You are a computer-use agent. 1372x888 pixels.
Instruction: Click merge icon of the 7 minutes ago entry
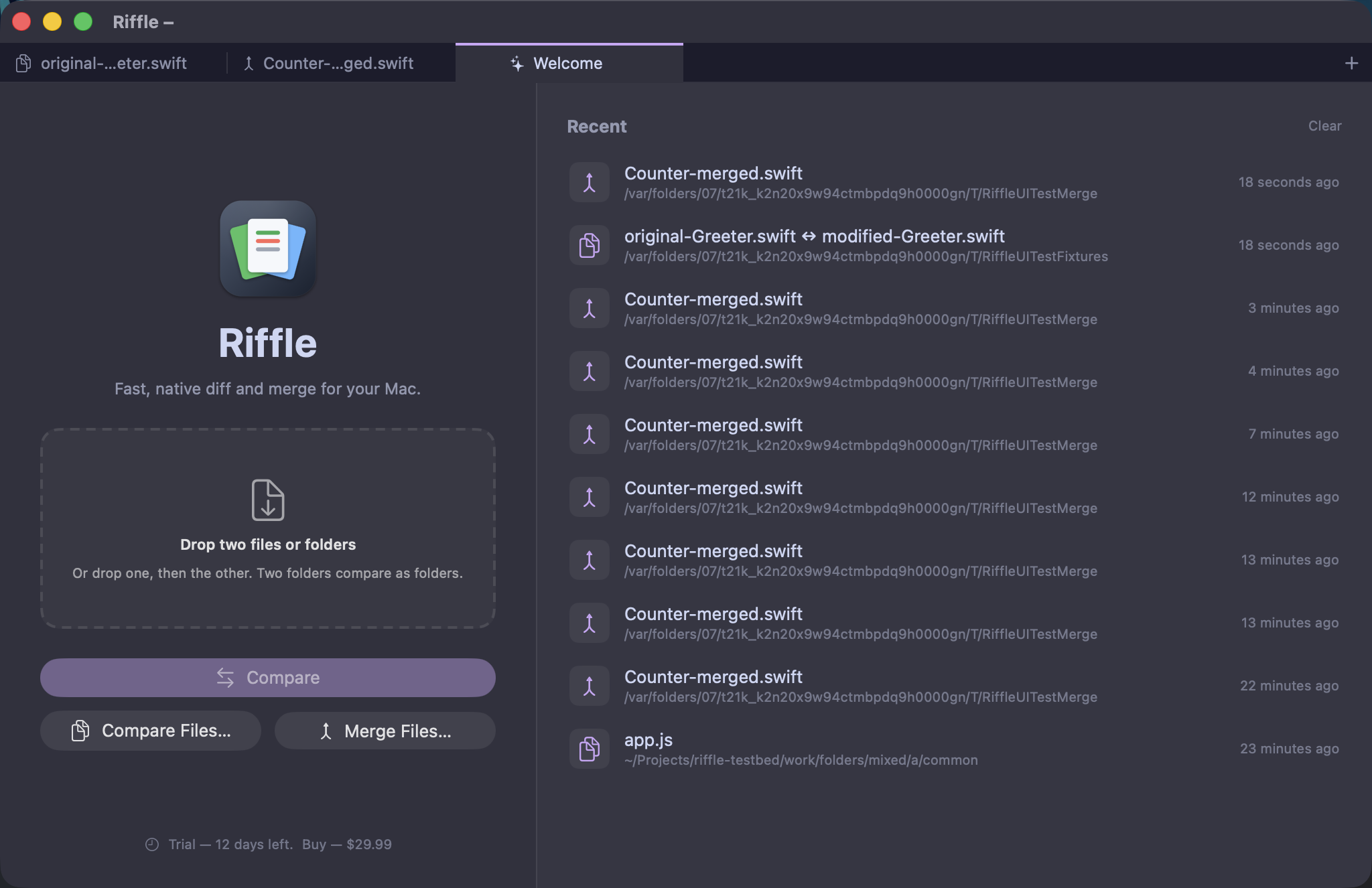pos(590,434)
